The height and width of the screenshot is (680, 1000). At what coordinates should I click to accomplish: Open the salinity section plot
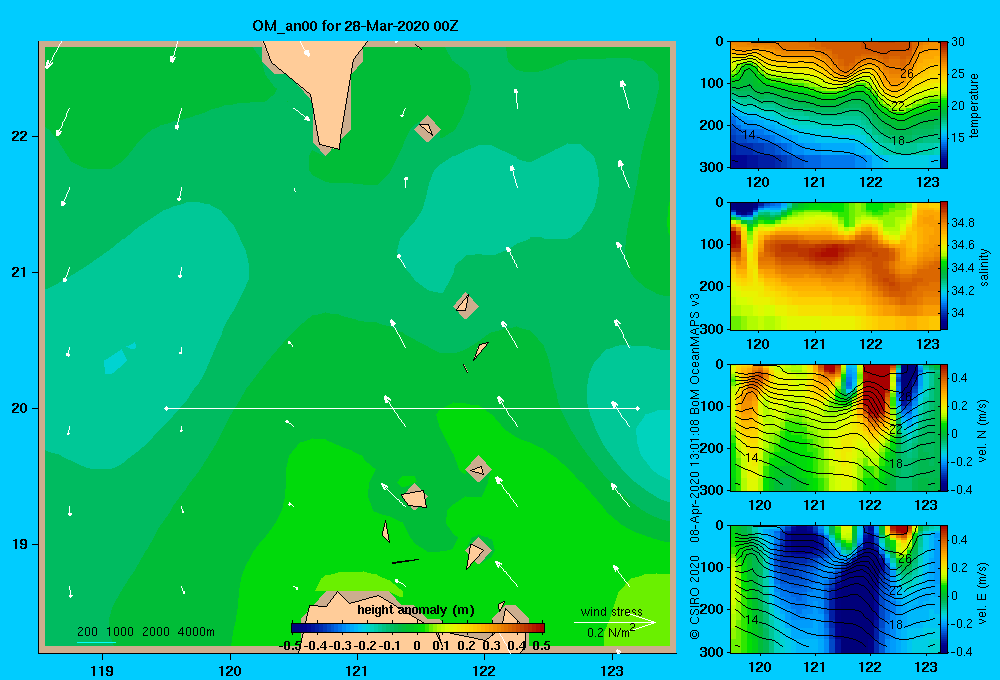point(835,266)
